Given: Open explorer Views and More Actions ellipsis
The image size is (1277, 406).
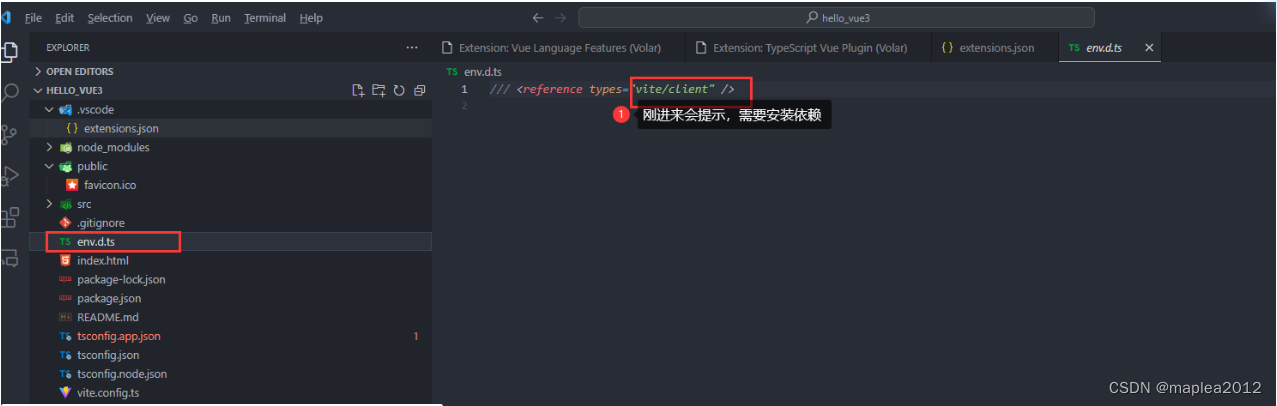Looking at the screenshot, I should coord(412,47).
